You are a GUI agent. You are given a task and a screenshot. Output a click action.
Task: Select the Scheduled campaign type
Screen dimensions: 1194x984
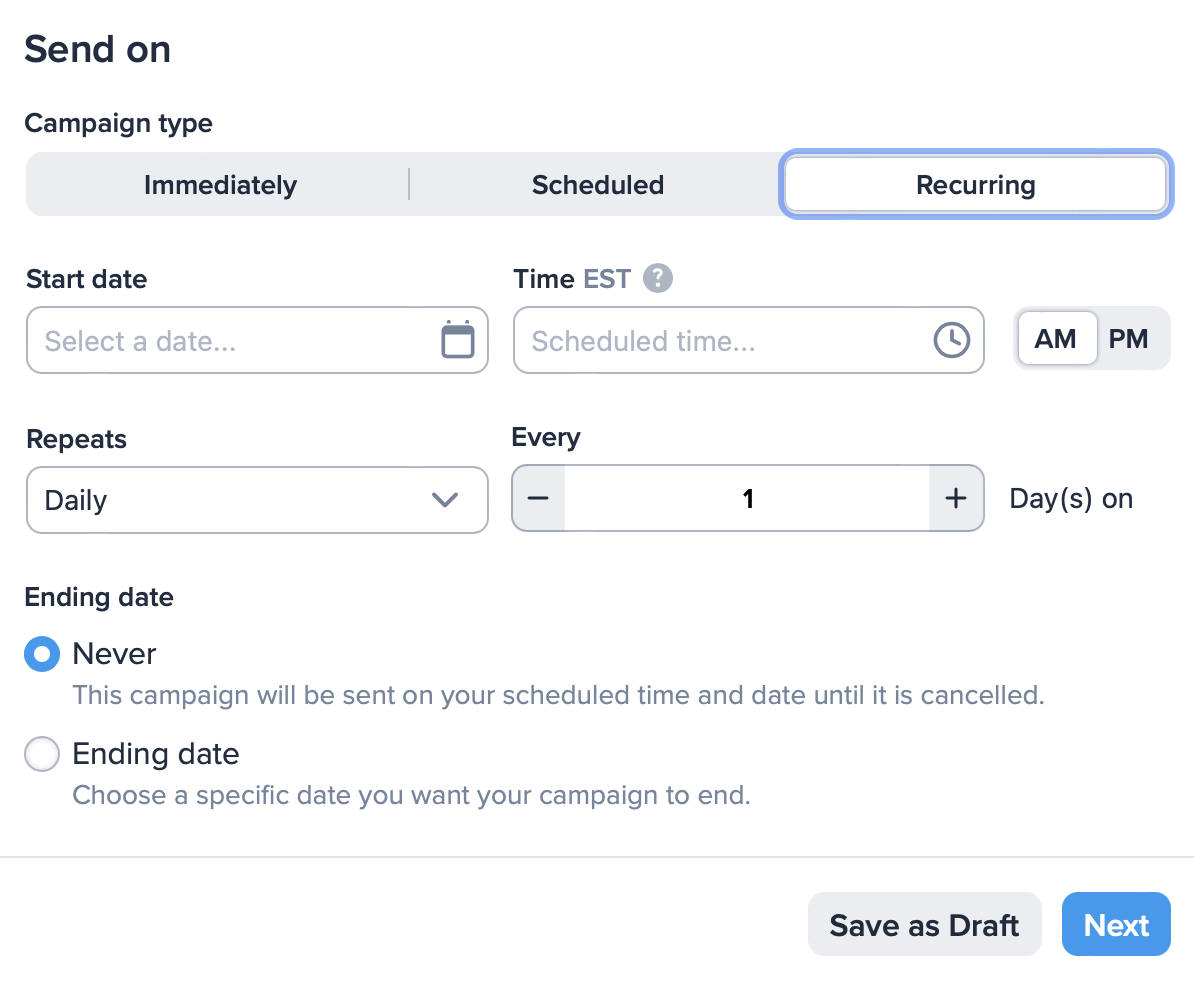(x=598, y=184)
